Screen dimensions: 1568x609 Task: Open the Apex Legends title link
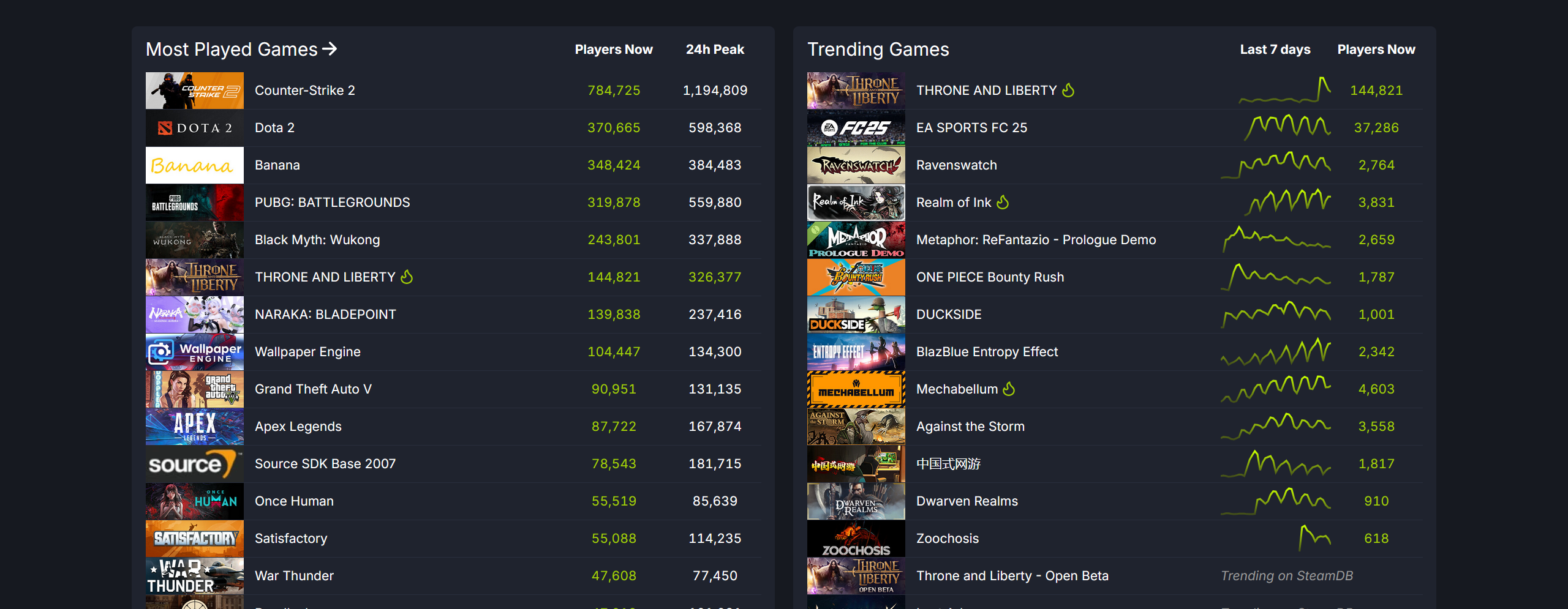(x=298, y=427)
